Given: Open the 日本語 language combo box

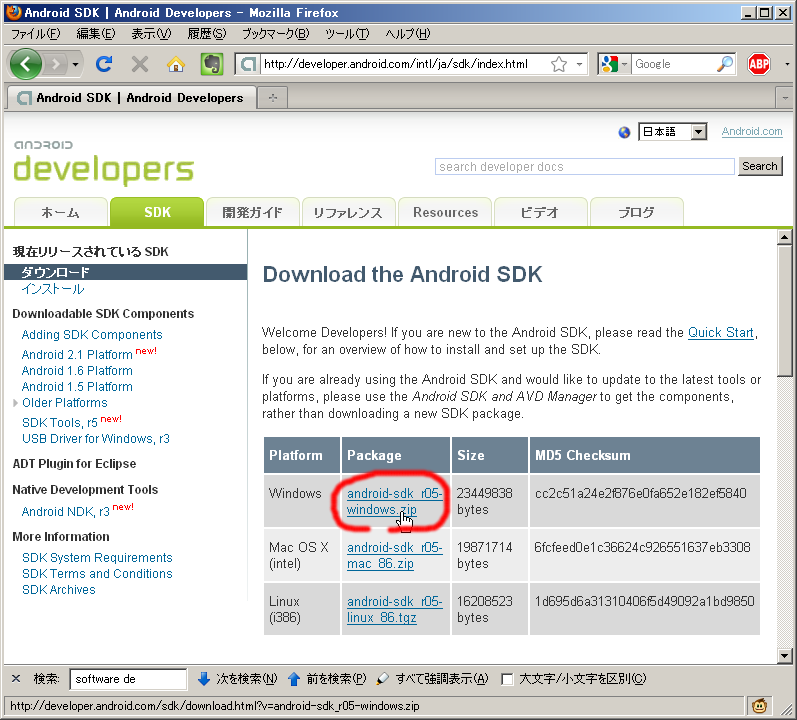Looking at the screenshot, I should (x=672, y=132).
